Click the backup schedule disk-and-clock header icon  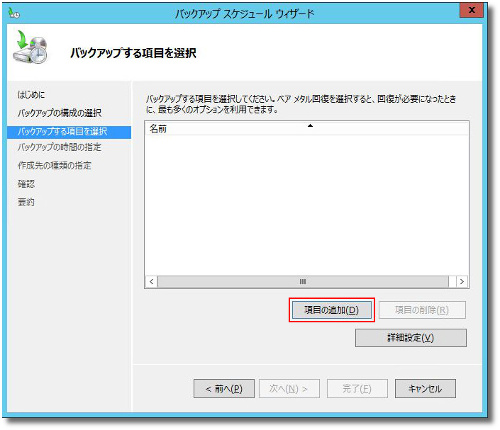(30, 48)
